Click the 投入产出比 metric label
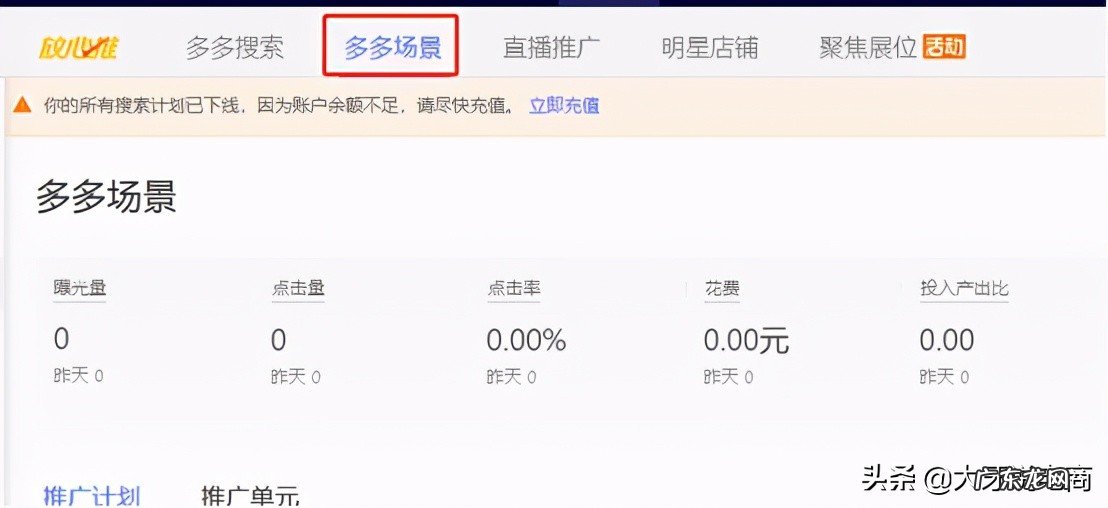Screen dimensions: 1108x508 coord(964,288)
